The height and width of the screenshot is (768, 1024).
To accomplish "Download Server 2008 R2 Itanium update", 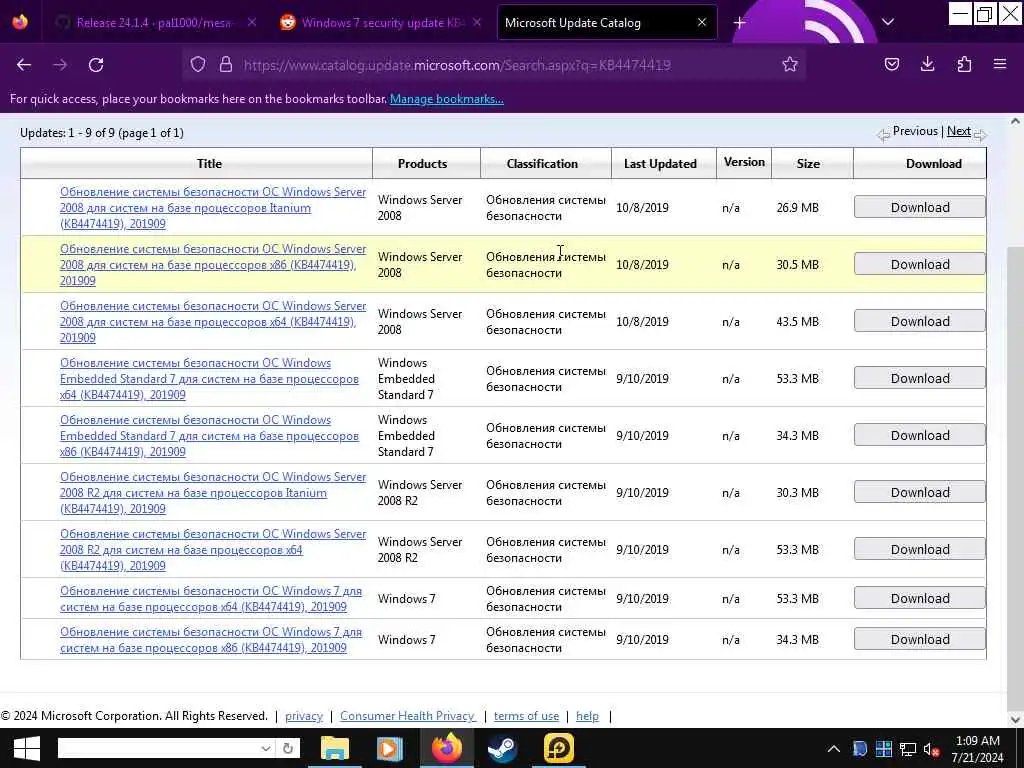I will coord(920,492).
